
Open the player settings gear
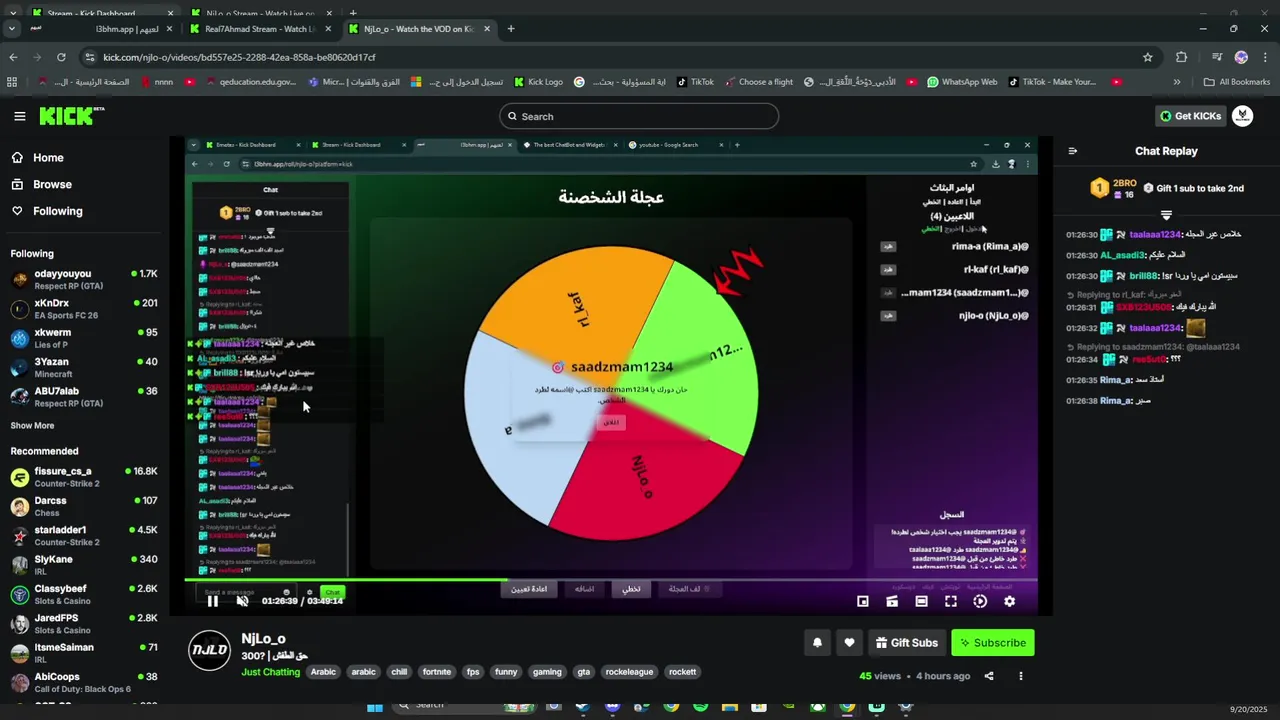pyautogui.click(x=1009, y=601)
